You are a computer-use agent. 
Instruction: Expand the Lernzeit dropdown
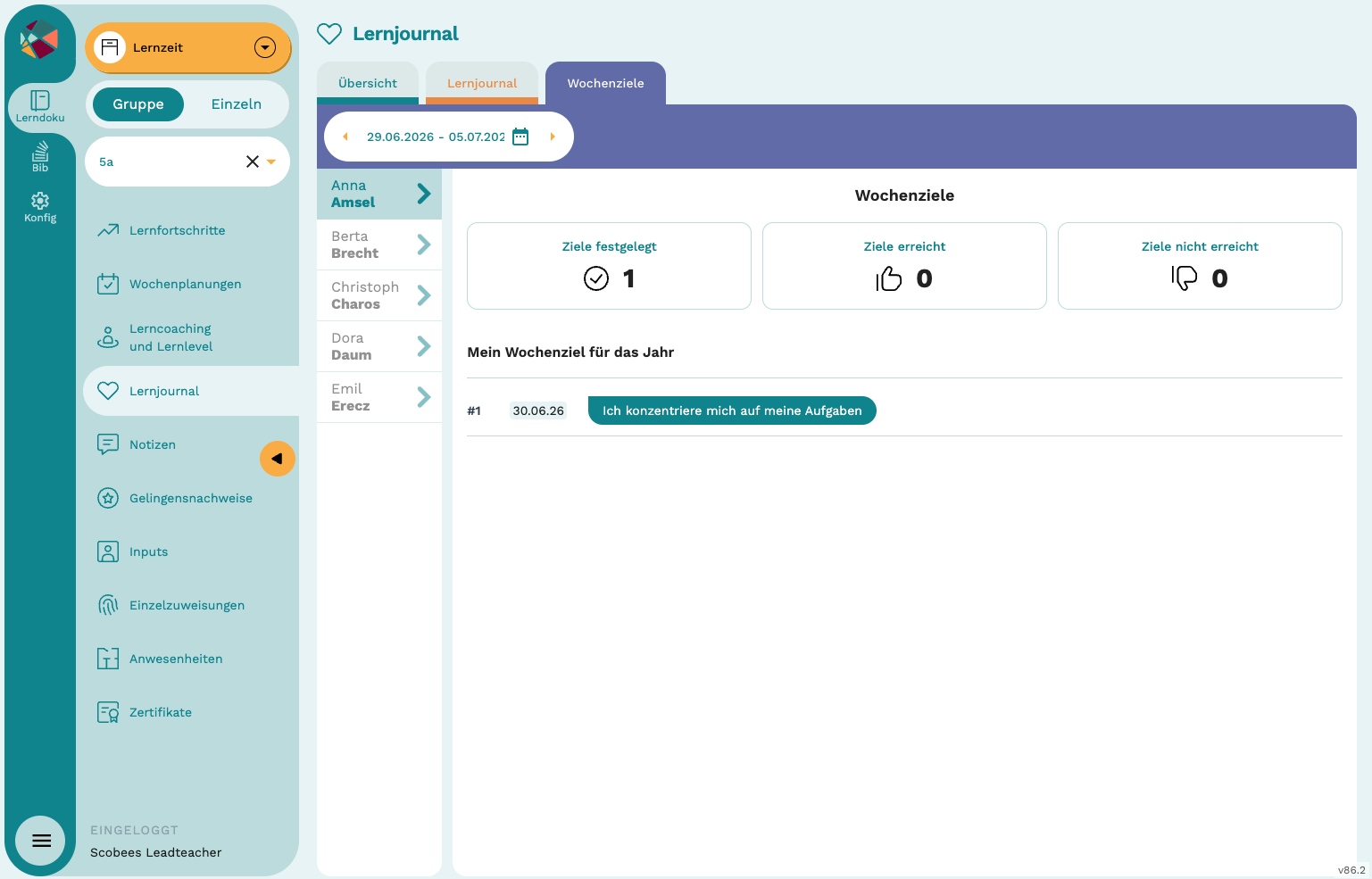(x=265, y=47)
